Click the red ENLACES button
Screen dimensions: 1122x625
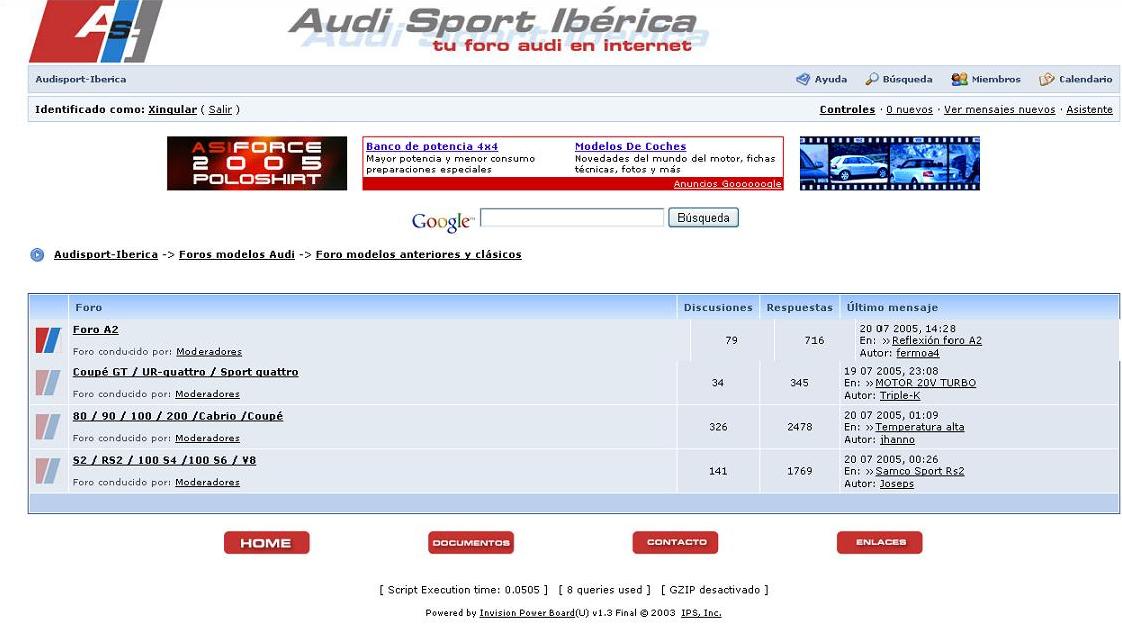pyautogui.click(x=879, y=543)
